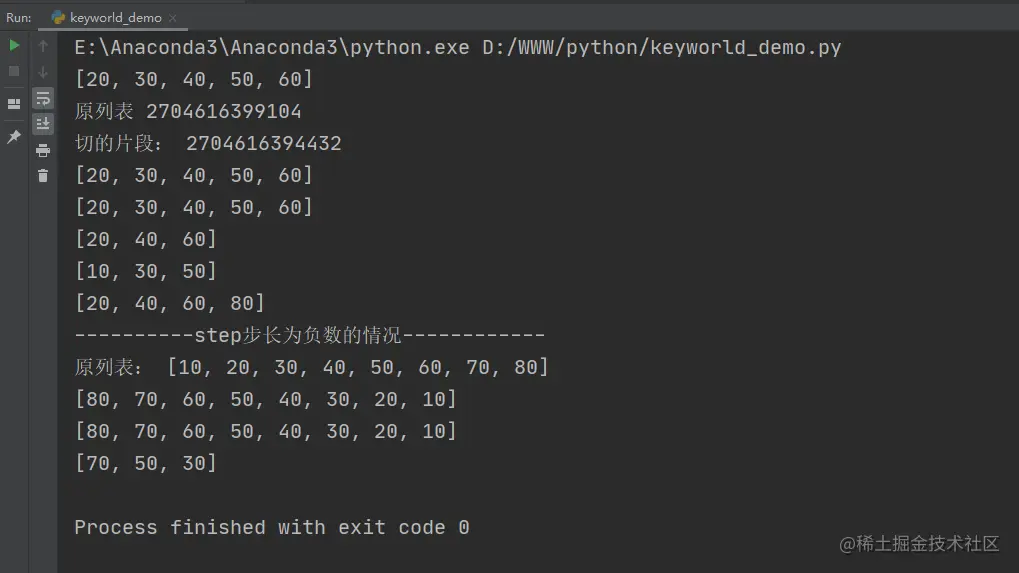The width and height of the screenshot is (1019, 573).
Task: Toggle the Soft-wrap output icon
Action: [x=43, y=98]
